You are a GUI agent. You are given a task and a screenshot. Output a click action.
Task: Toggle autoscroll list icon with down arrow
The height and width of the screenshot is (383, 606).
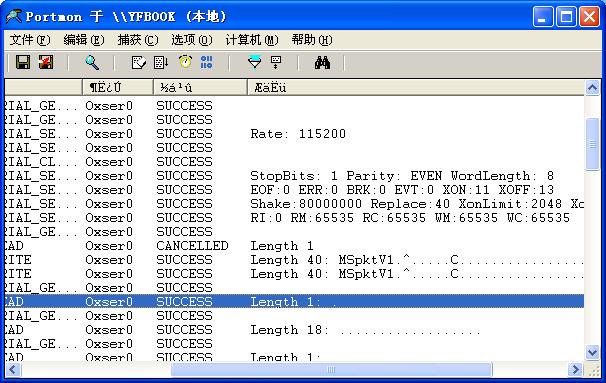coord(161,62)
